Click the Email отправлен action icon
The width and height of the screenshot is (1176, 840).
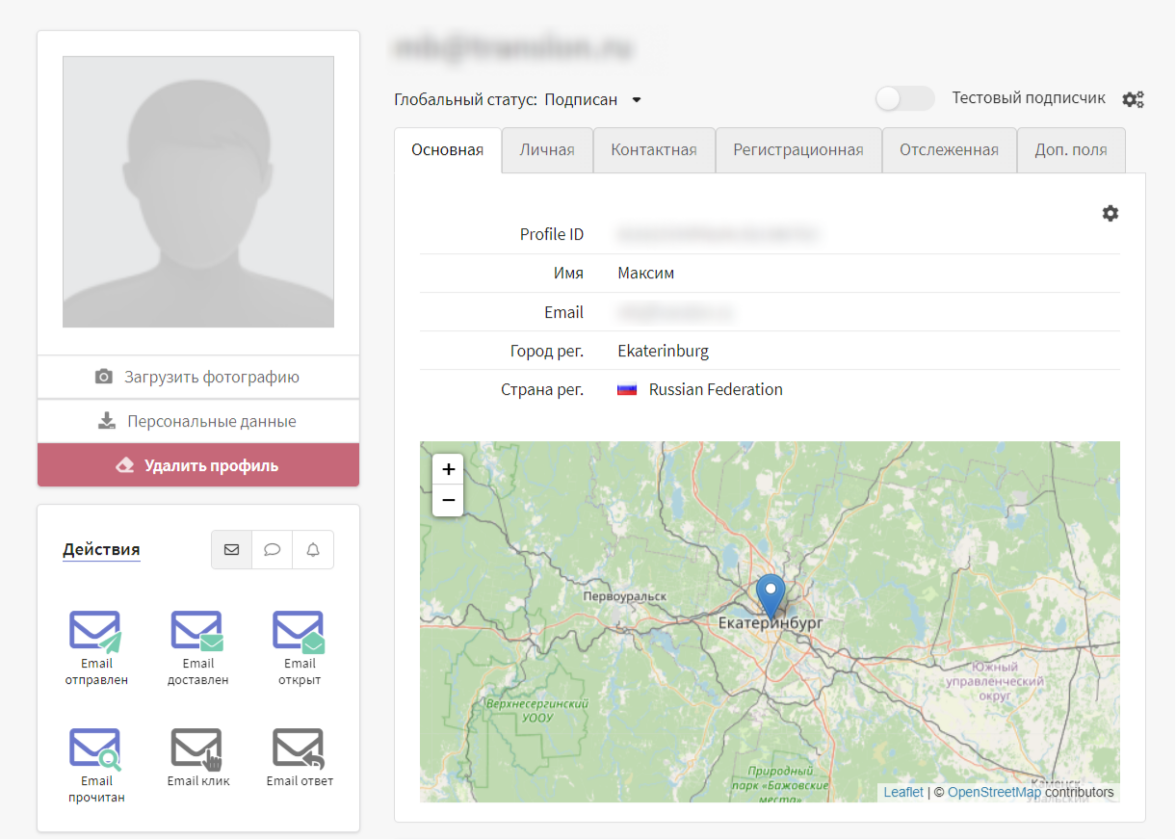coord(96,632)
